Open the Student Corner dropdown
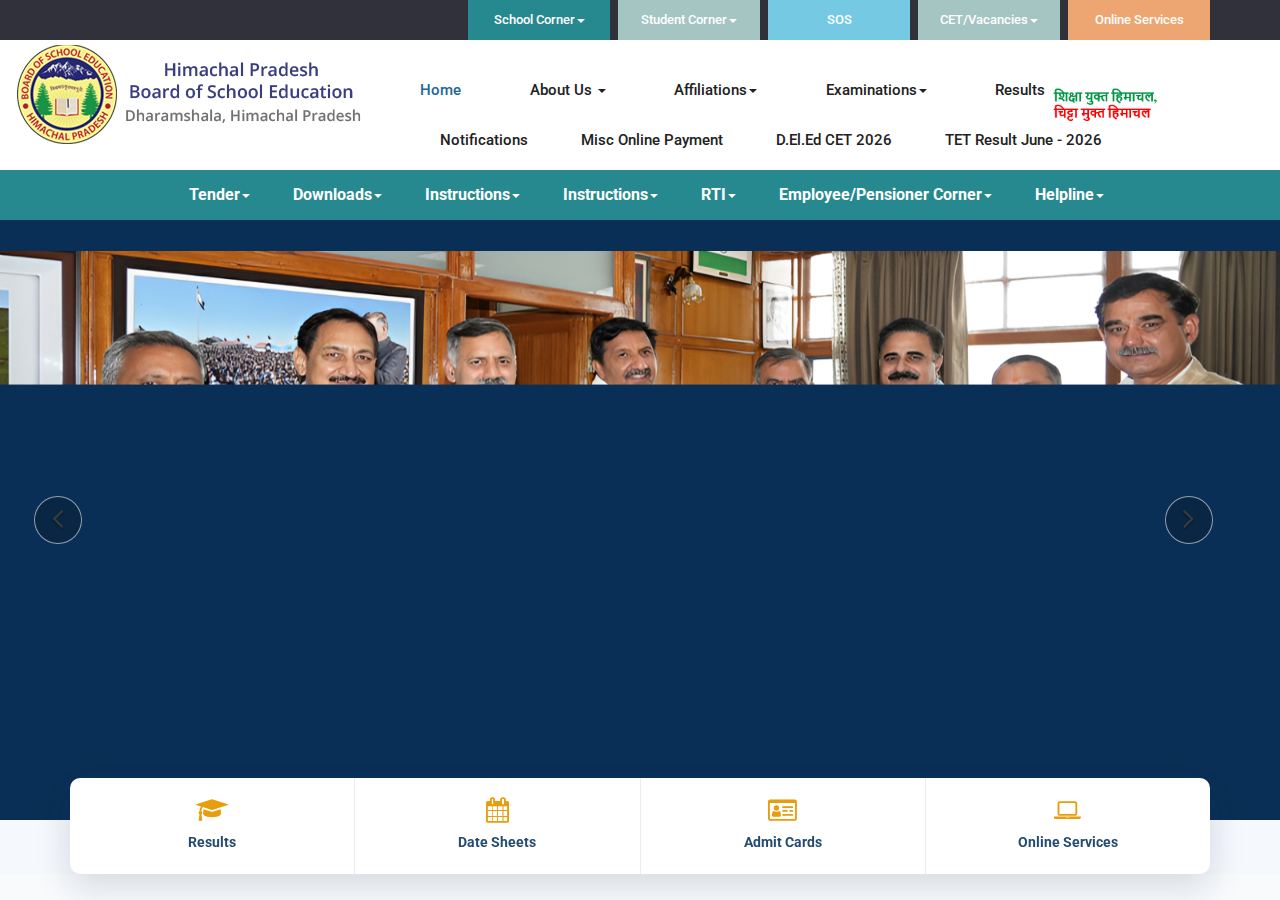 (x=689, y=20)
